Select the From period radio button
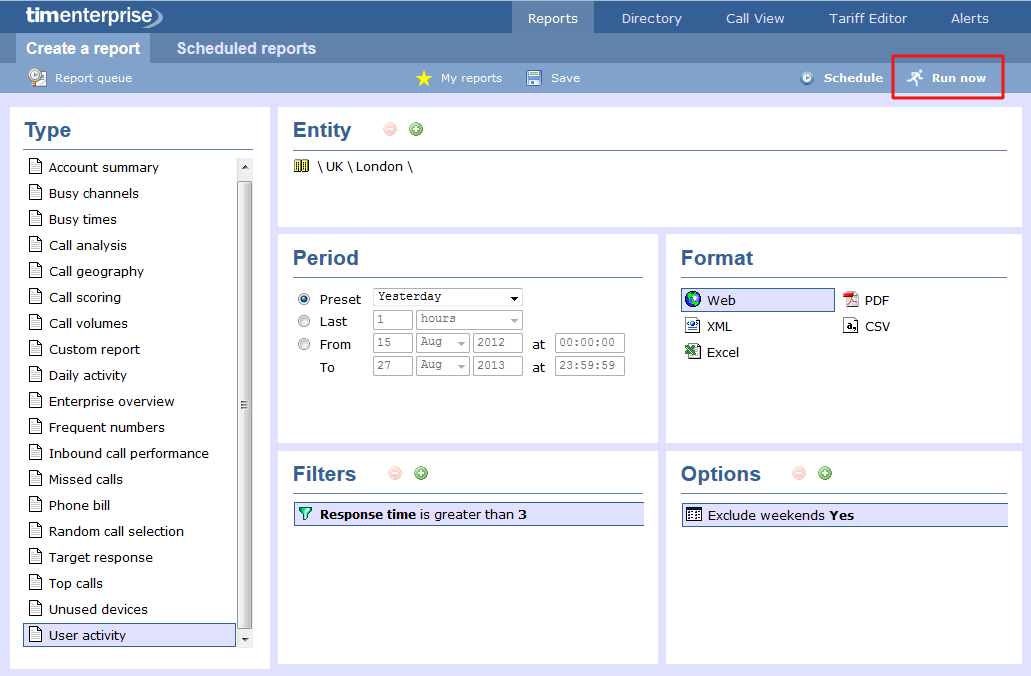The width and height of the screenshot is (1031, 676). pyautogui.click(x=304, y=344)
